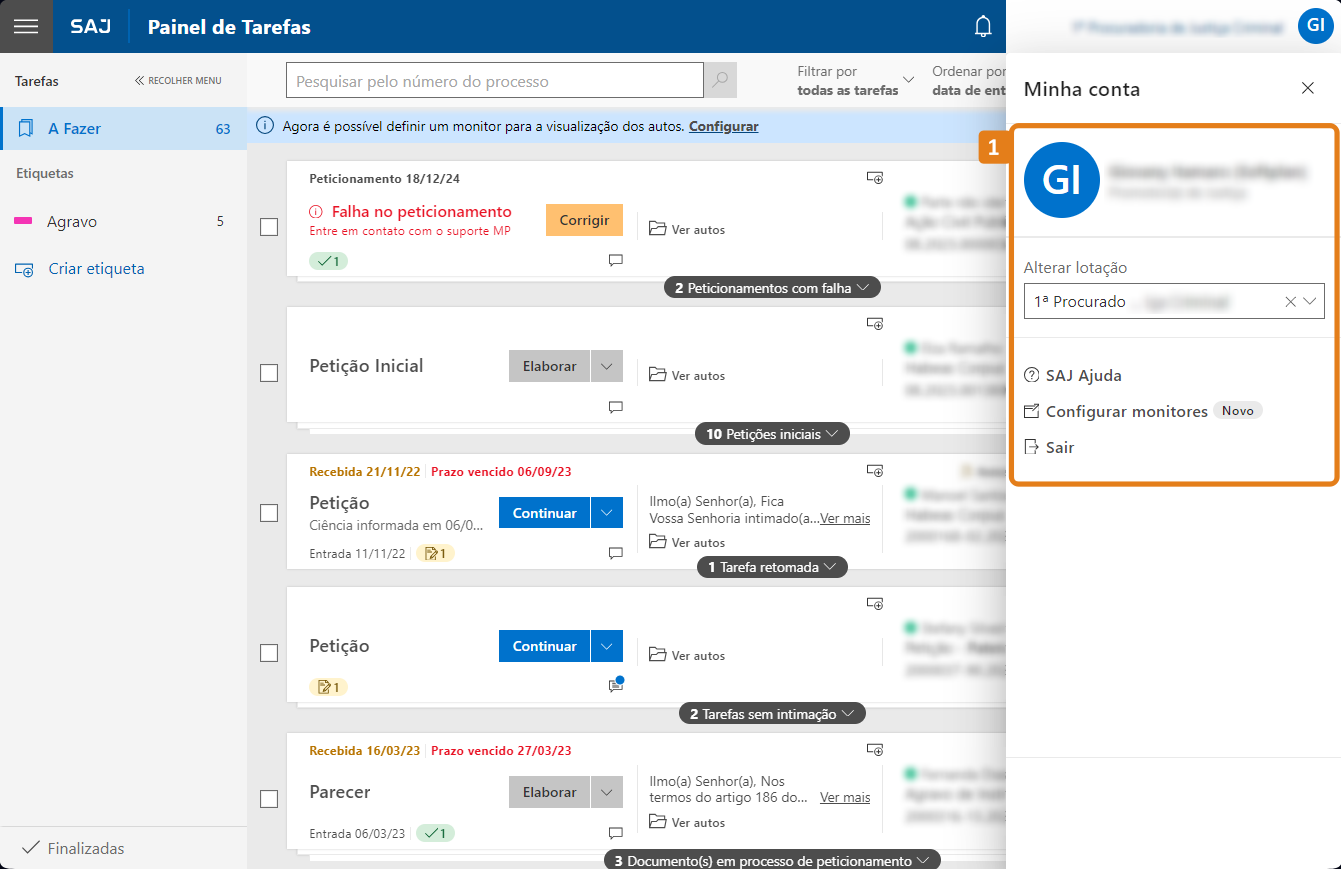1341x869 pixels.
Task: Click the notification bell
Action: tap(983, 27)
